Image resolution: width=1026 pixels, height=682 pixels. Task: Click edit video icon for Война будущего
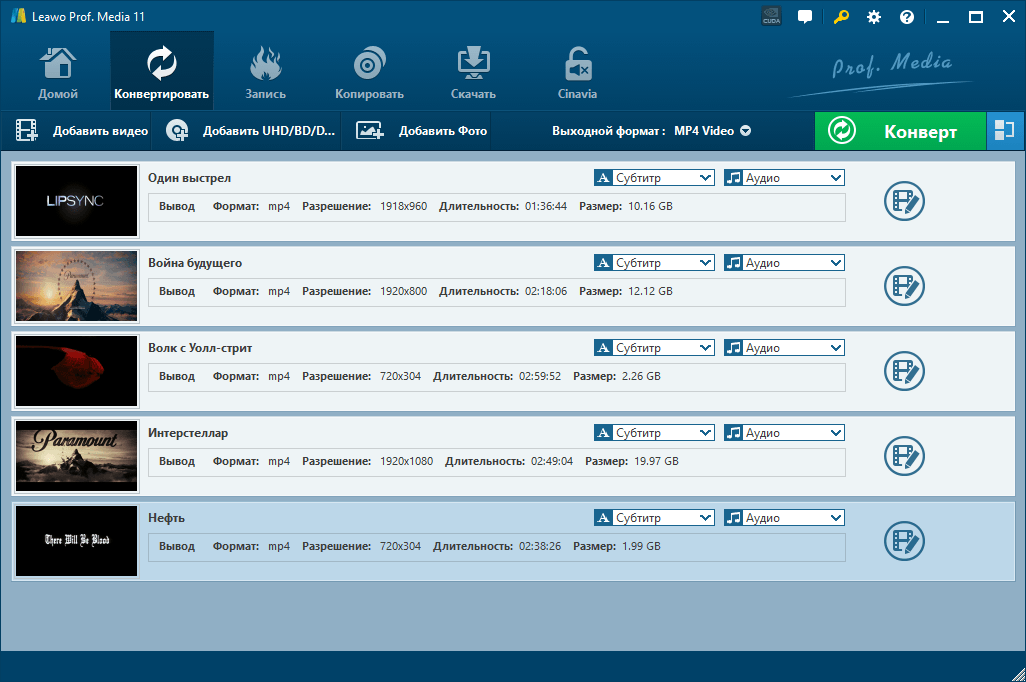904,286
